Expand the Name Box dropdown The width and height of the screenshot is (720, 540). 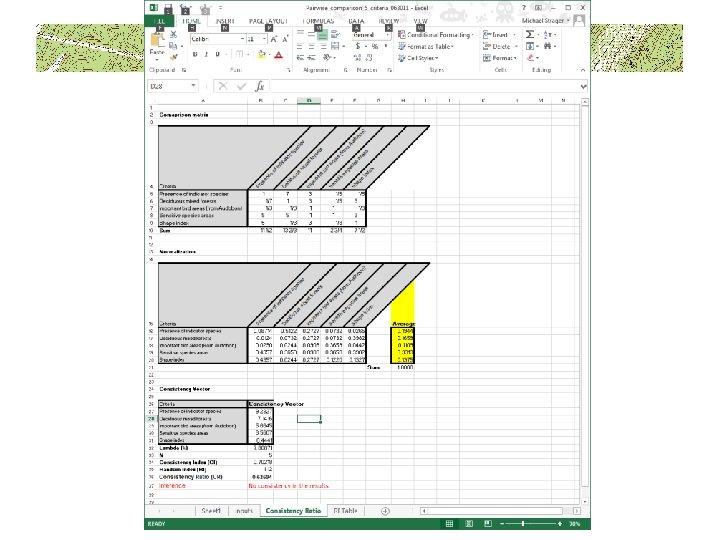pyautogui.click(x=194, y=86)
